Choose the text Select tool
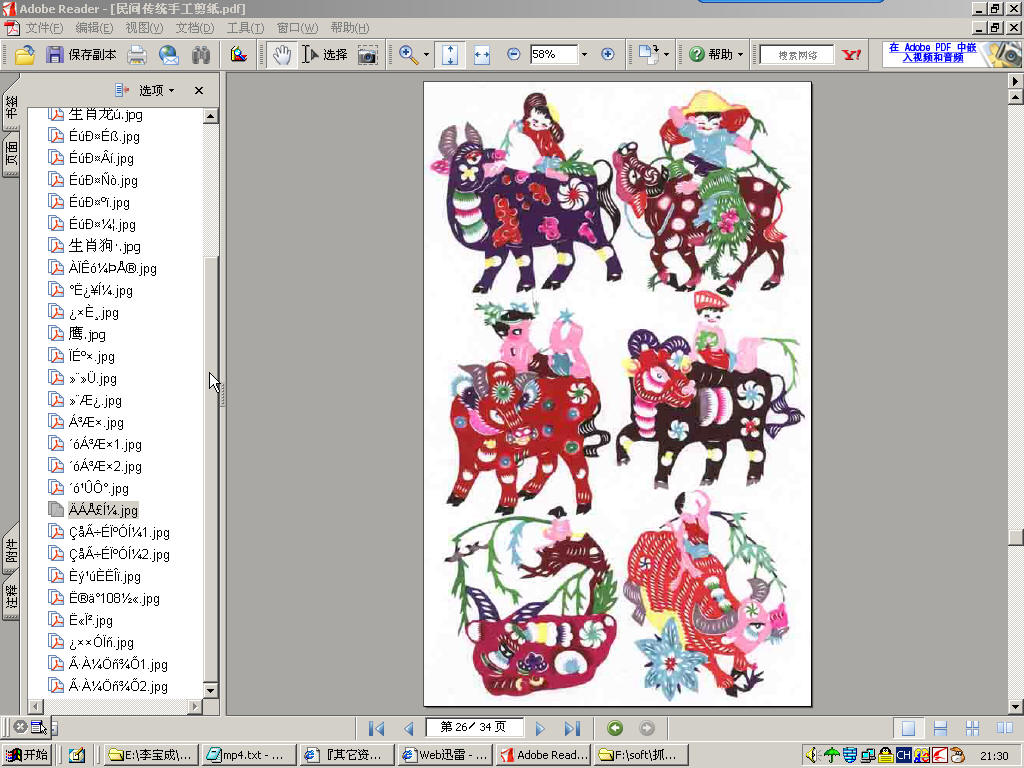Image resolution: width=1024 pixels, height=768 pixels. coord(325,55)
